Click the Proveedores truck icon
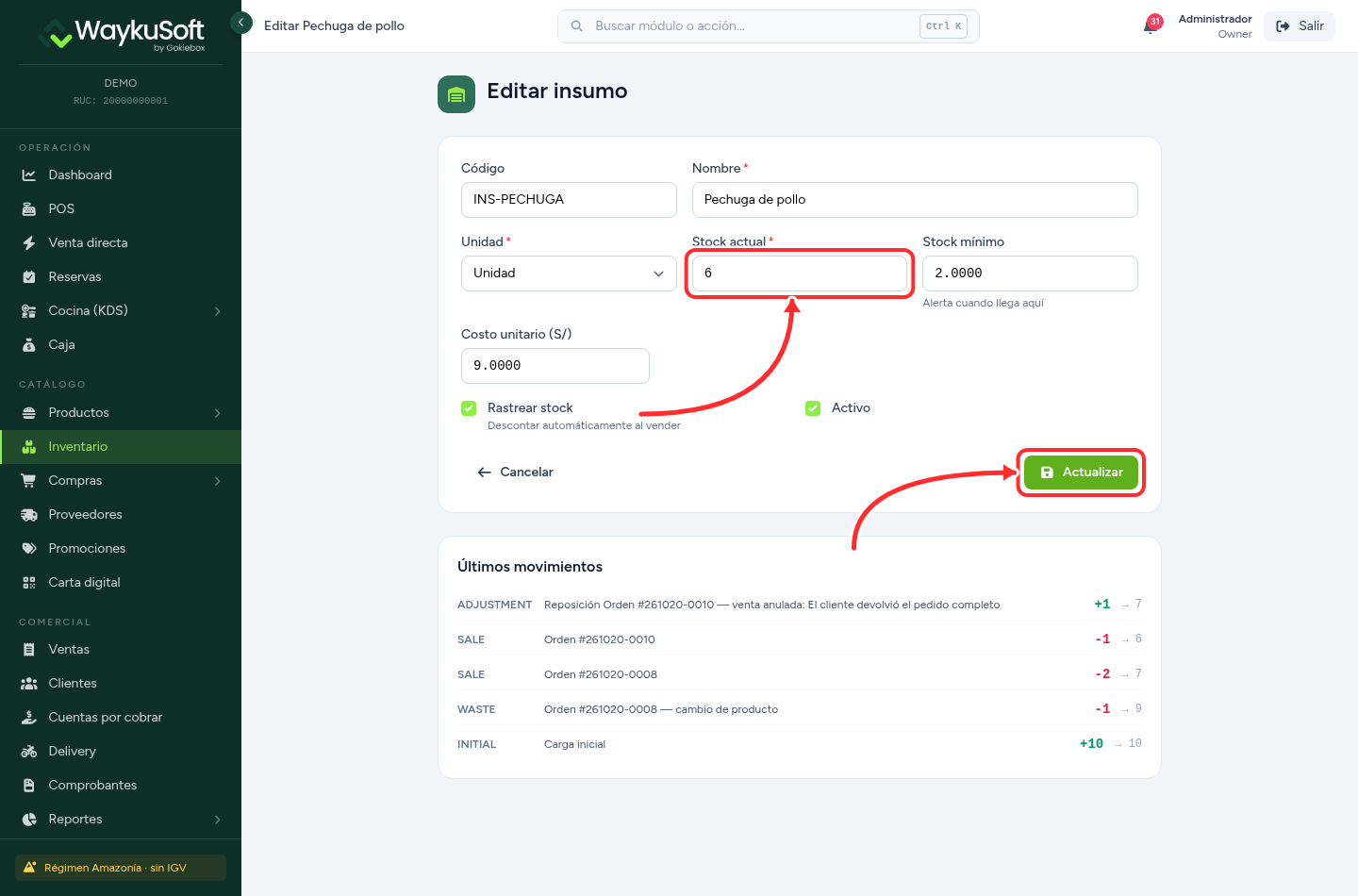The image size is (1358, 896). 29,514
